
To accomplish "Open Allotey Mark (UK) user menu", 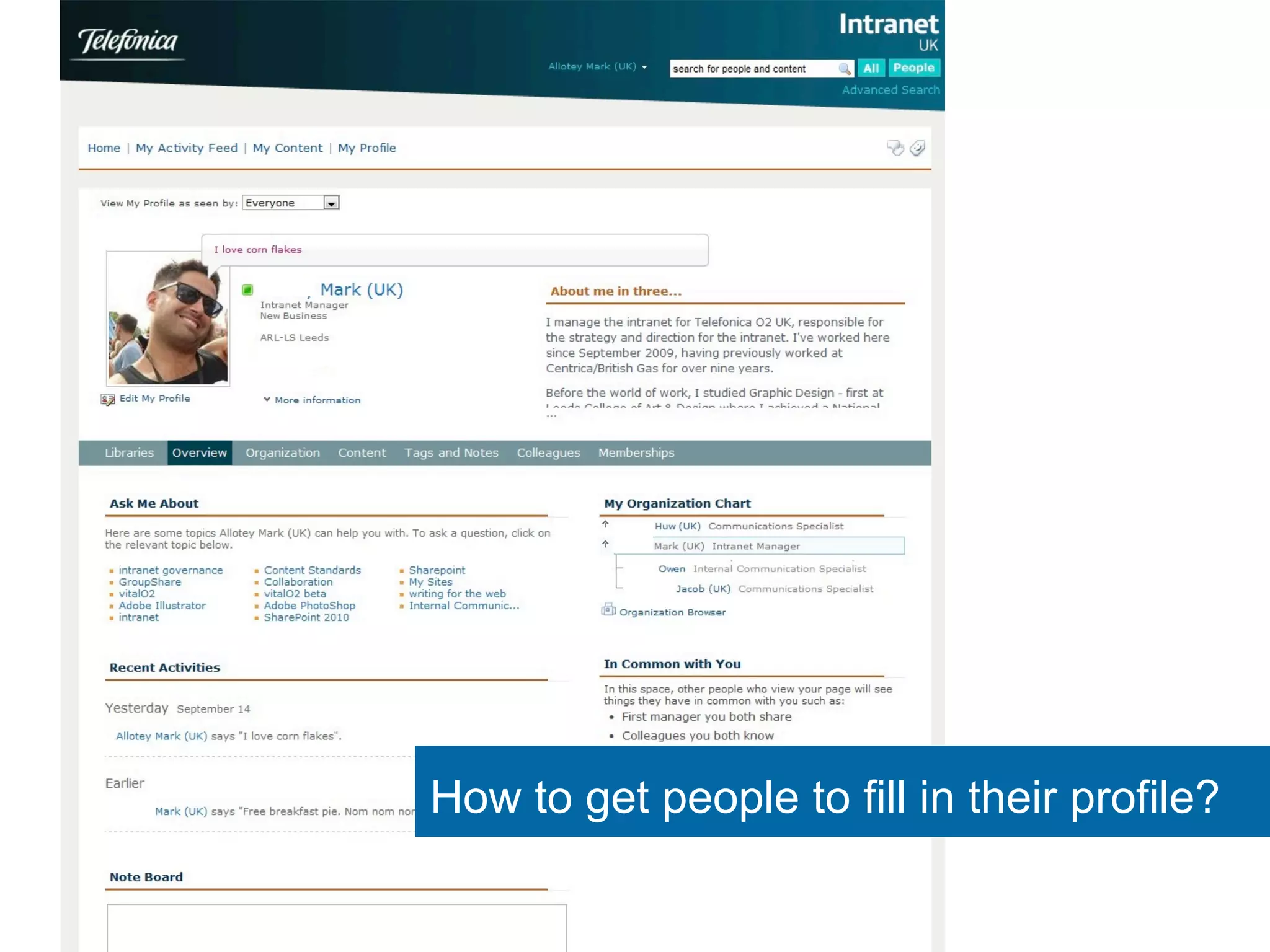I will point(597,66).
